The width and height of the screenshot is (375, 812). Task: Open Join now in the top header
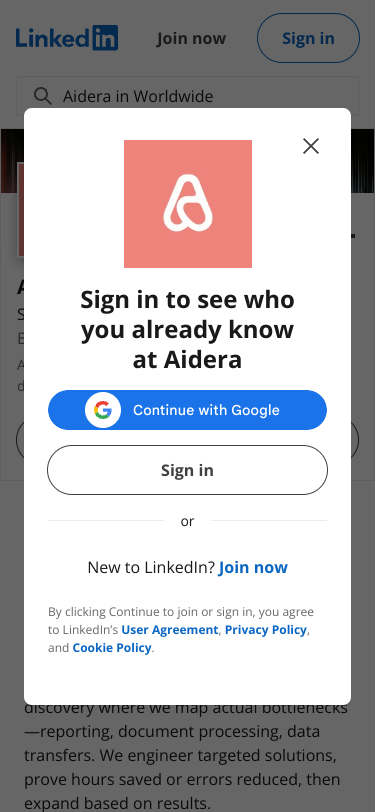(x=191, y=38)
